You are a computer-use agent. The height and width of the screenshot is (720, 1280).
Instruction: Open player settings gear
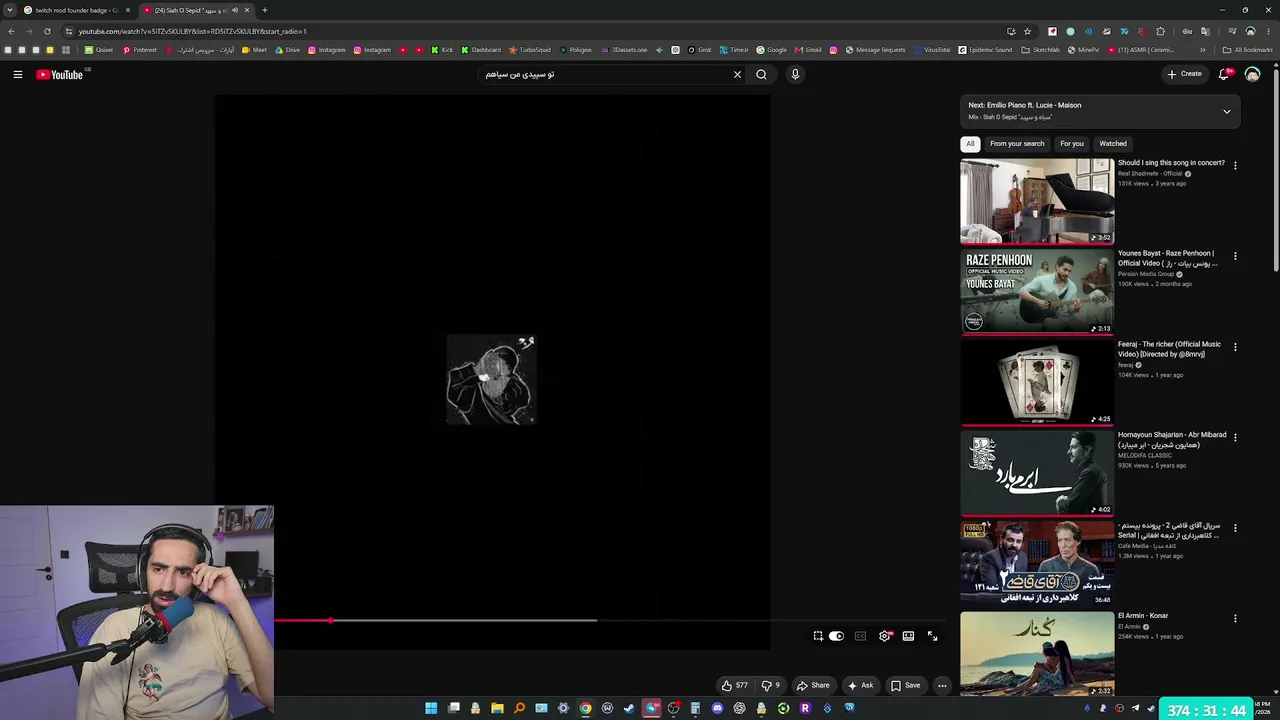[x=884, y=636]
